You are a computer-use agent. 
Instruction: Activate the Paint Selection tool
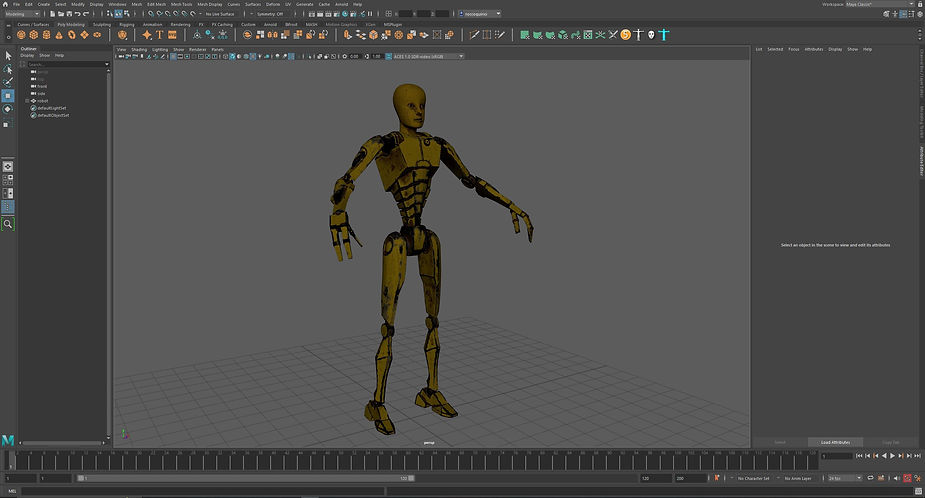pyautogui.click(x=8, y=82)
